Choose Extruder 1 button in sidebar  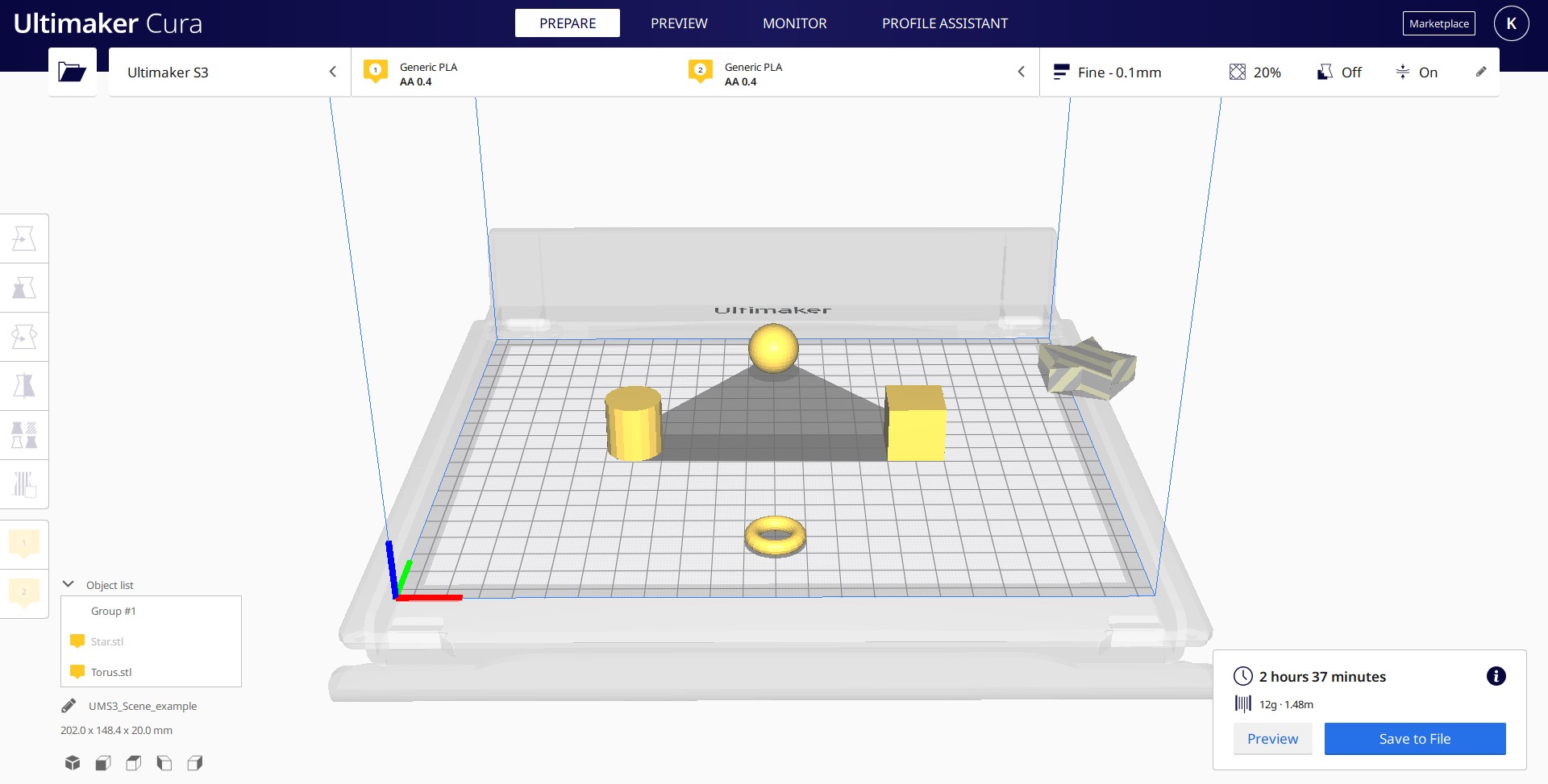click(24, 544)
